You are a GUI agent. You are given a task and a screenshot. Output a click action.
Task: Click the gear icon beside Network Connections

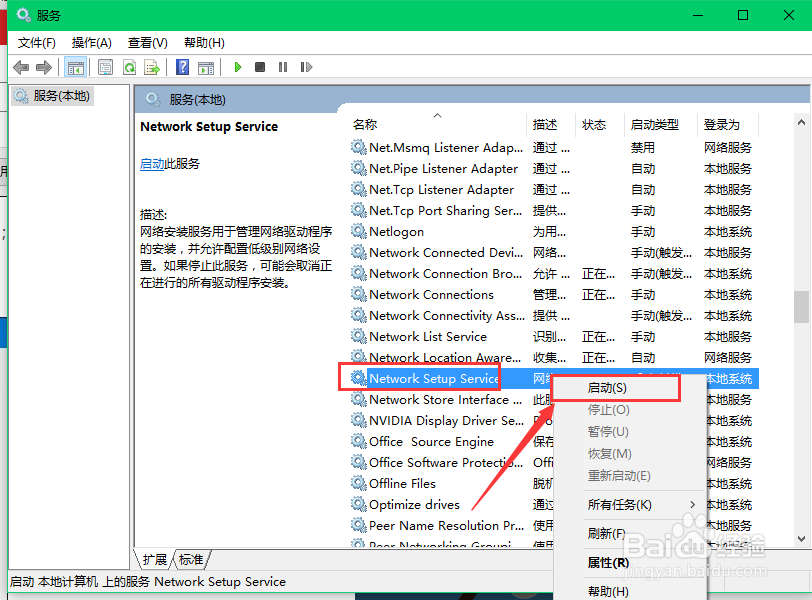tap(358, 295)
